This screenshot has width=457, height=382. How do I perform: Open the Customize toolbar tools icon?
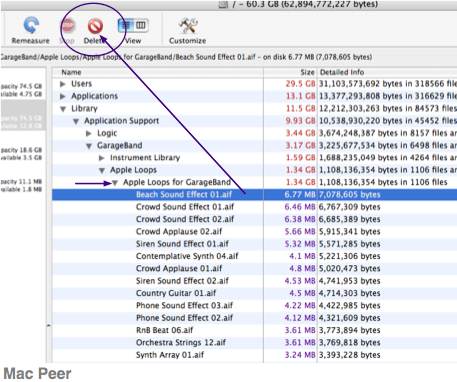point(188,26)
